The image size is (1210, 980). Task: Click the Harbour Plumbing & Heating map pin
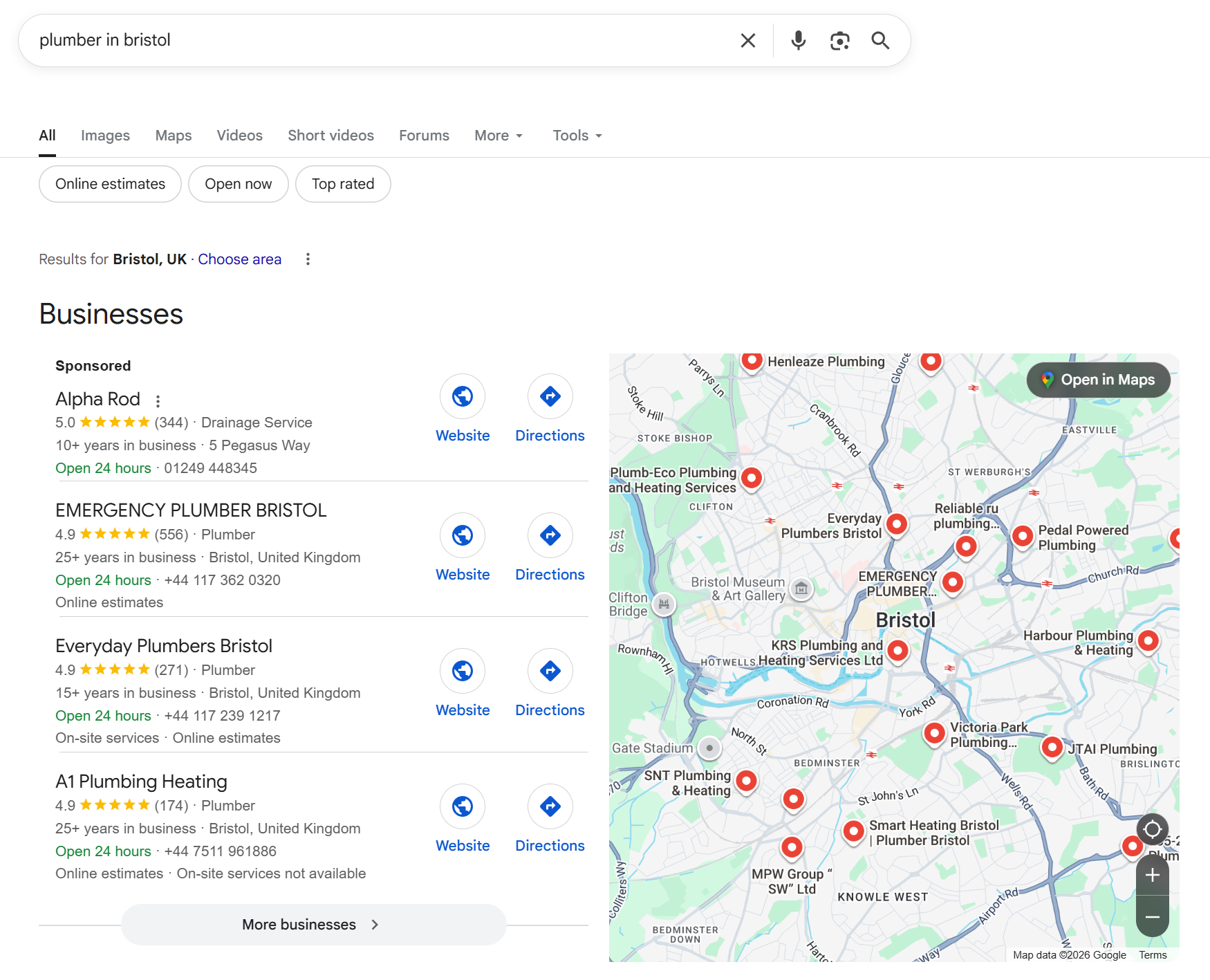coord(1148,641)
